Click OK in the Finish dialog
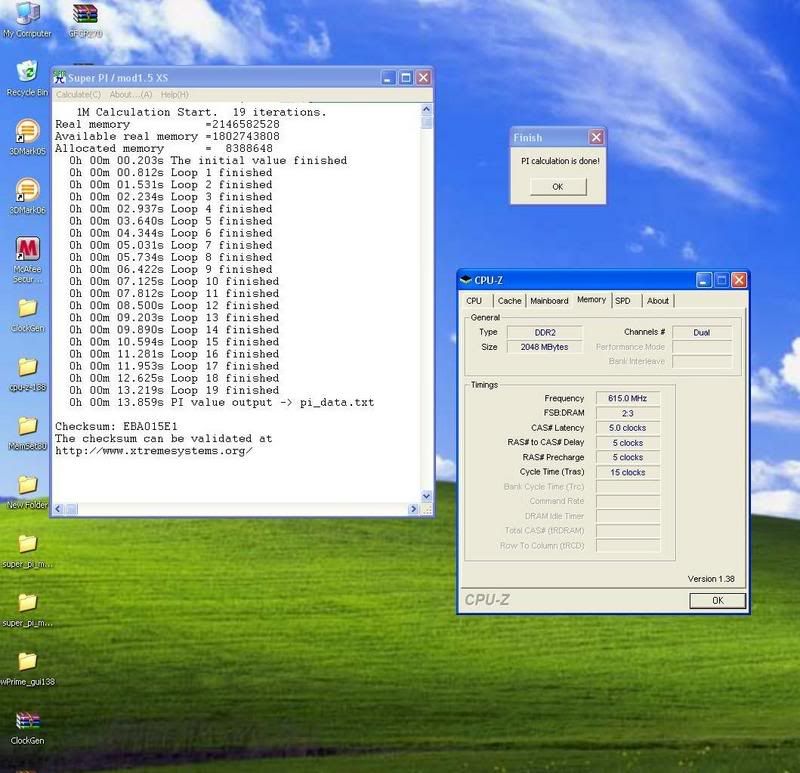 [x=558, y=187]
